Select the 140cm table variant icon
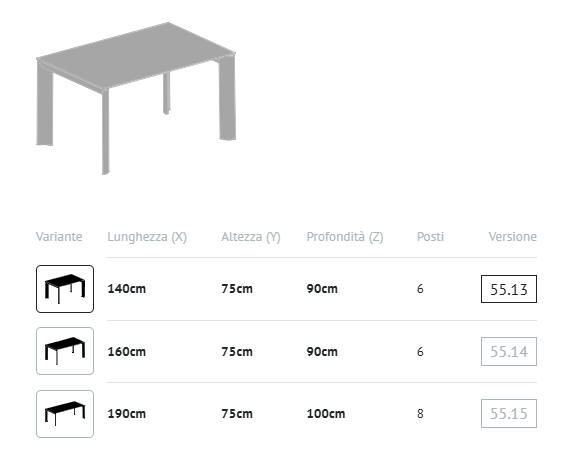 click(x=65, y=289)
